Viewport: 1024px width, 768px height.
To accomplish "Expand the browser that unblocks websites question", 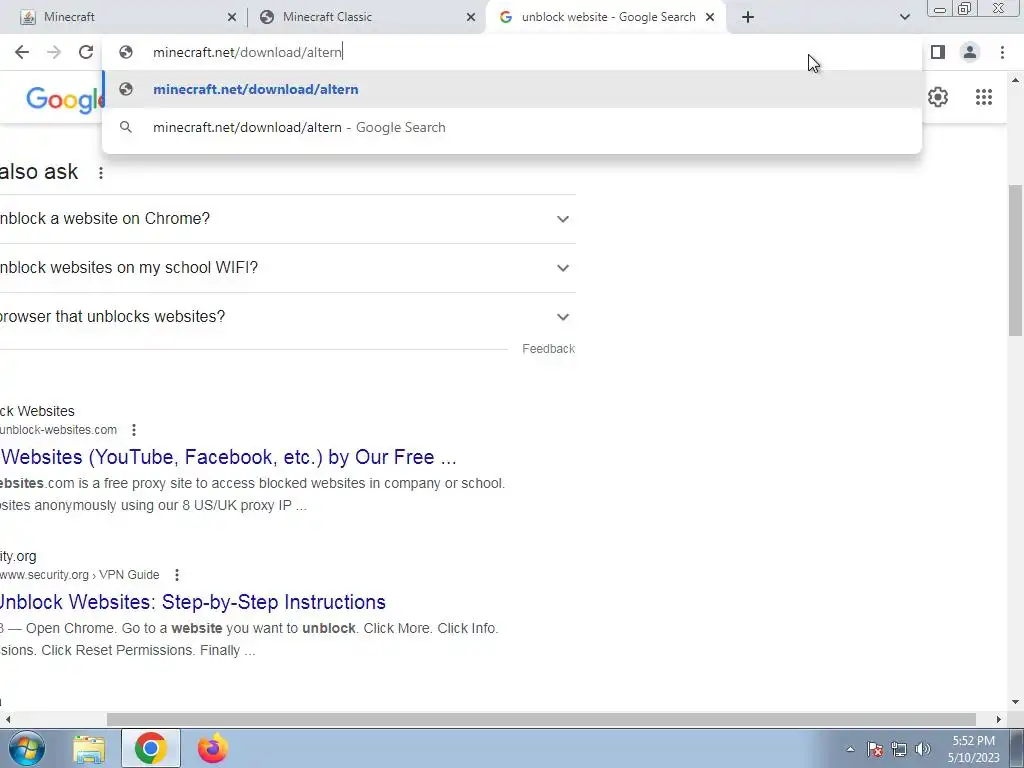I will pyautogui.click(x=287, y=317).
